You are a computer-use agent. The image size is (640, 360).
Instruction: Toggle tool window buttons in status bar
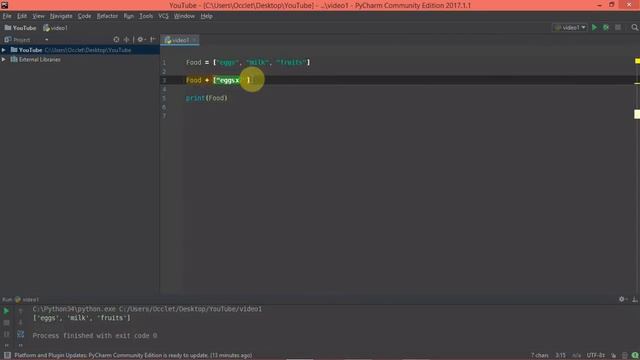[7, 355]
